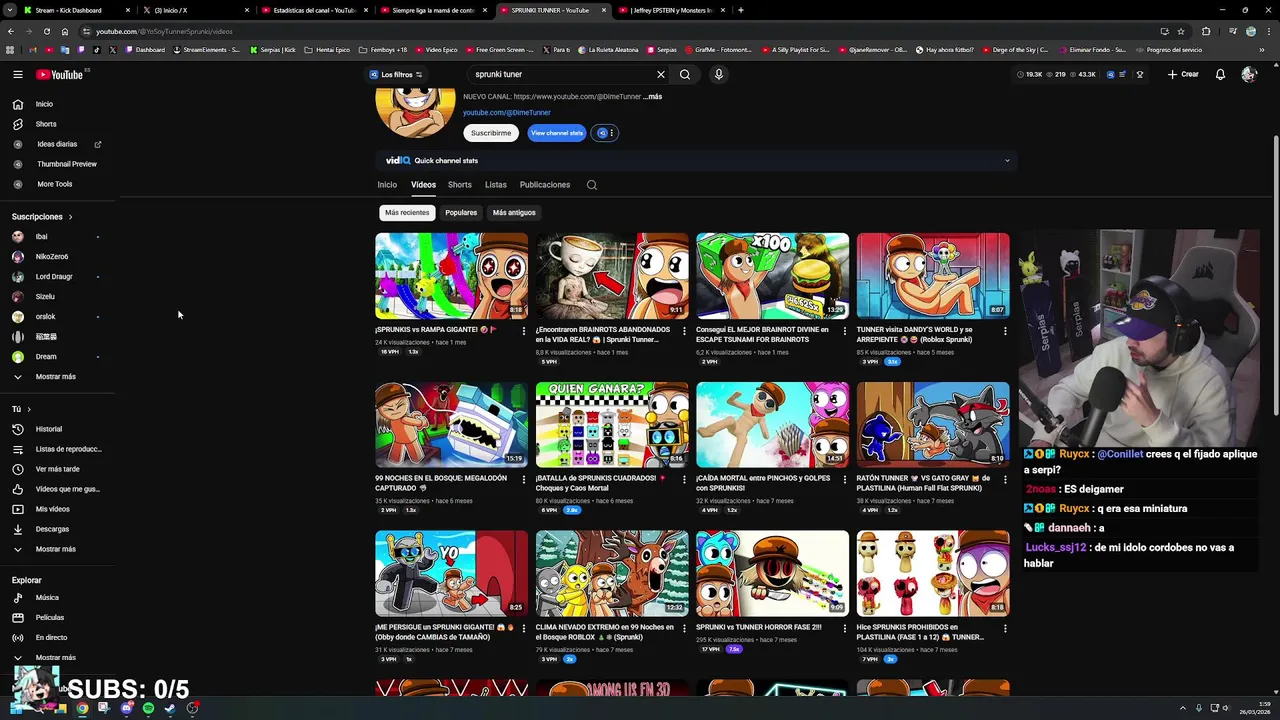Click the Suscribirme button
The image size is (1280, 720).
491,133
